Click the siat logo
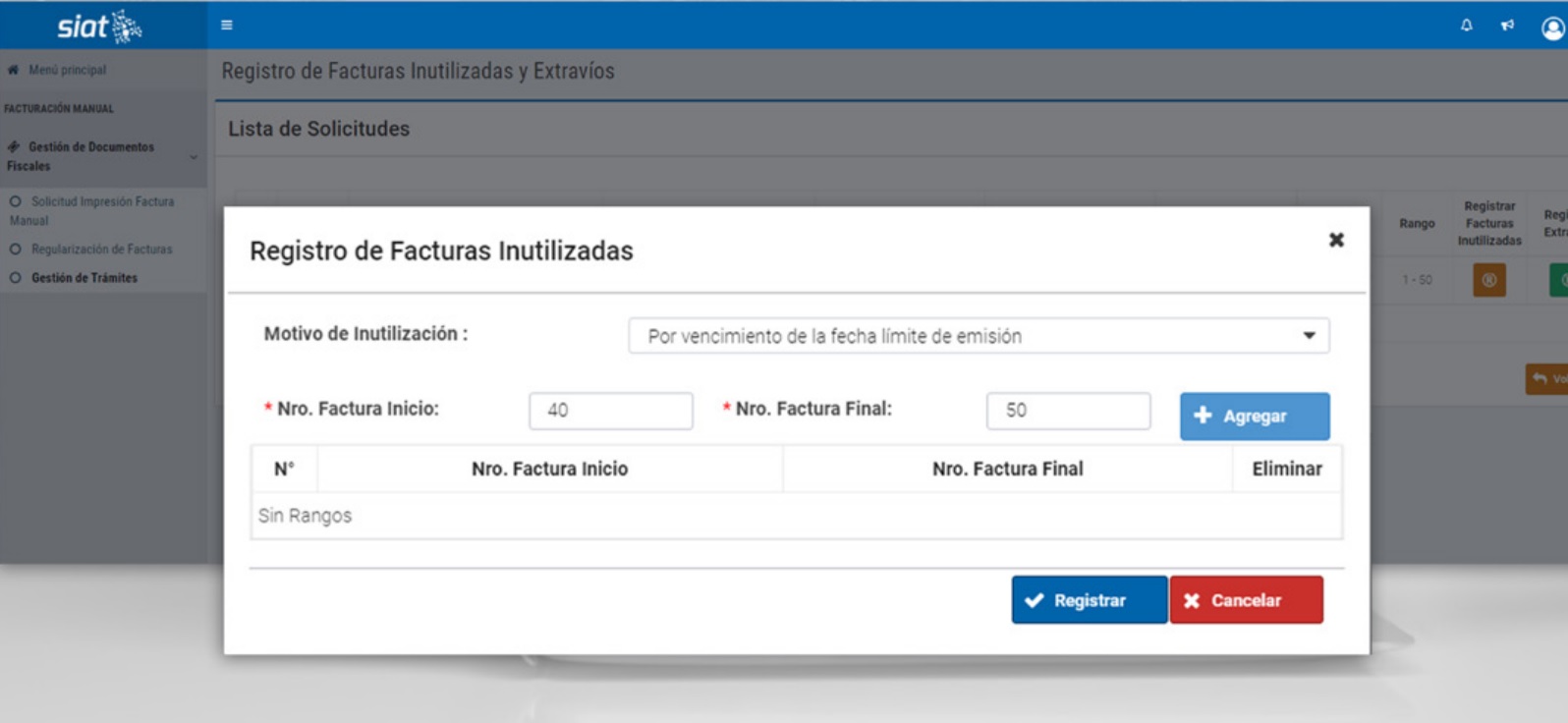Viewport: 1568px width, 723px height. (x=99, y=27)
